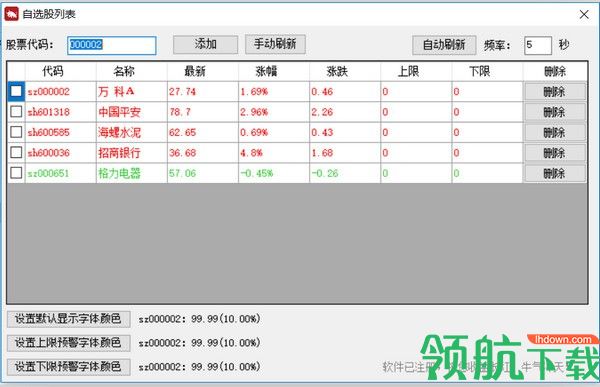Select the sh601318 code cell

click(60, 112)
